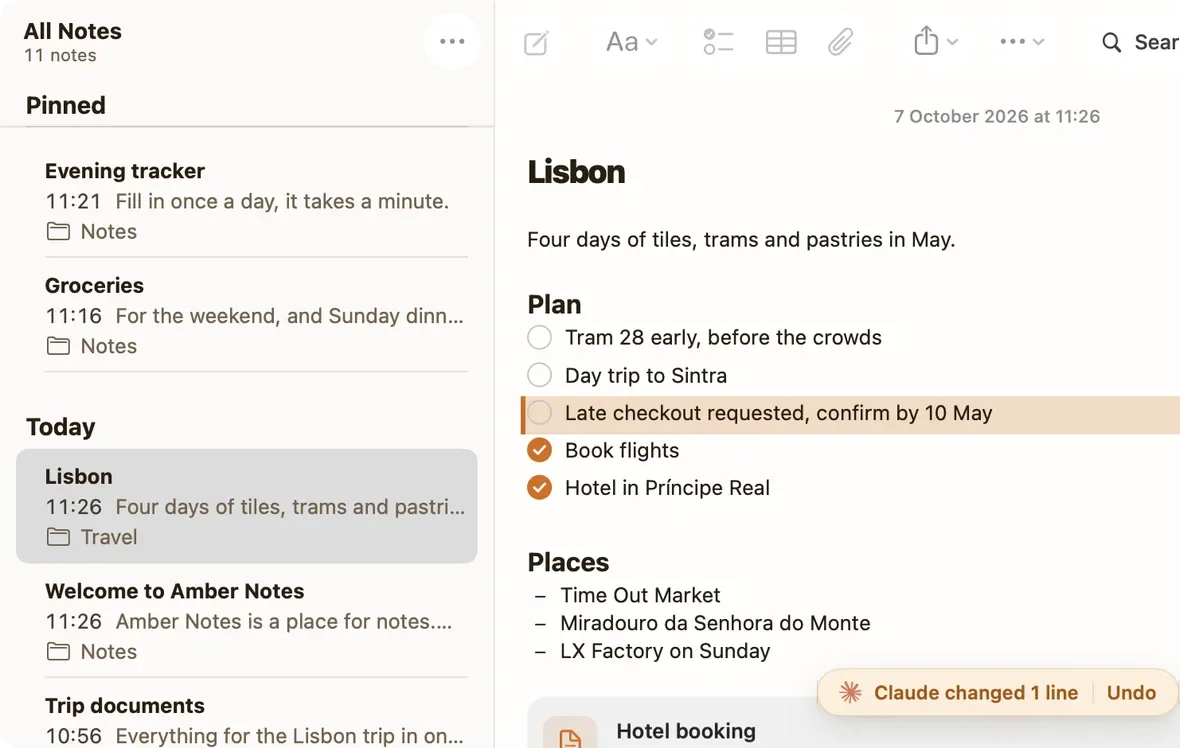Click the Today section header
This screenshot has height=748, width=1180.
(60, 427)
